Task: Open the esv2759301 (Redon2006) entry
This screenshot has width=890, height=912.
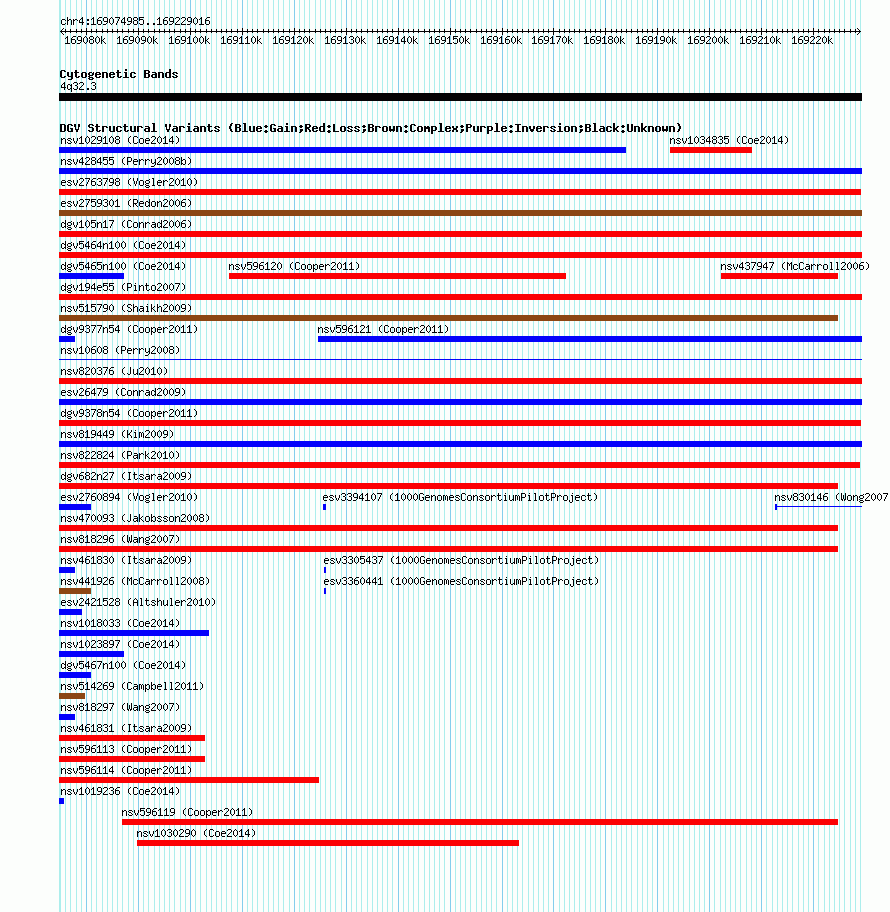Action: pos(126,203)
